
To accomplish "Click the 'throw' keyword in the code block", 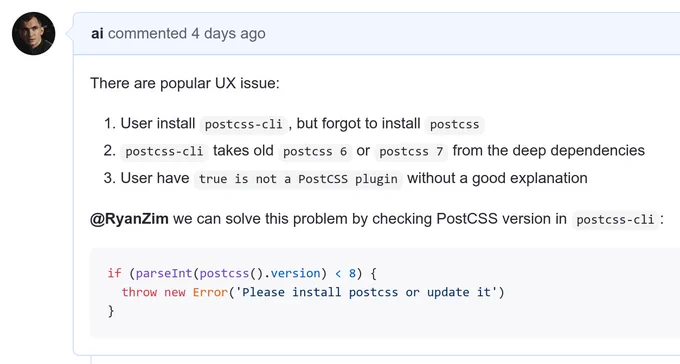I will coord(139,292).
